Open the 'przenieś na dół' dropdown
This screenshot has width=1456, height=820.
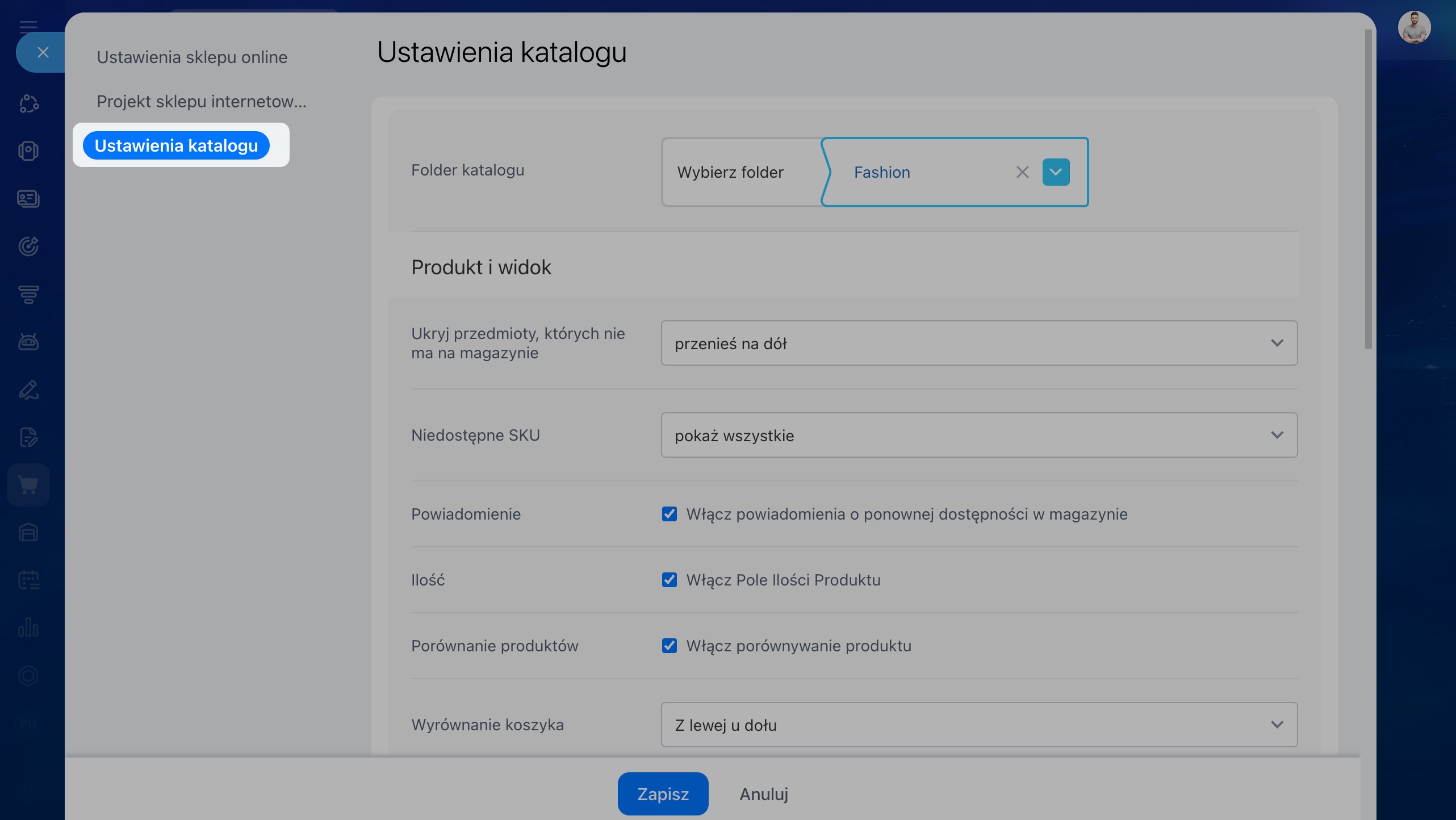coord(978,343)
